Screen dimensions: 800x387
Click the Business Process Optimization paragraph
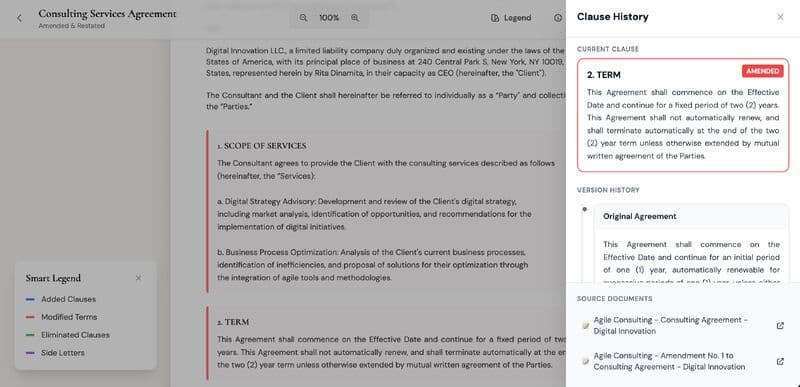coord(372,265)
